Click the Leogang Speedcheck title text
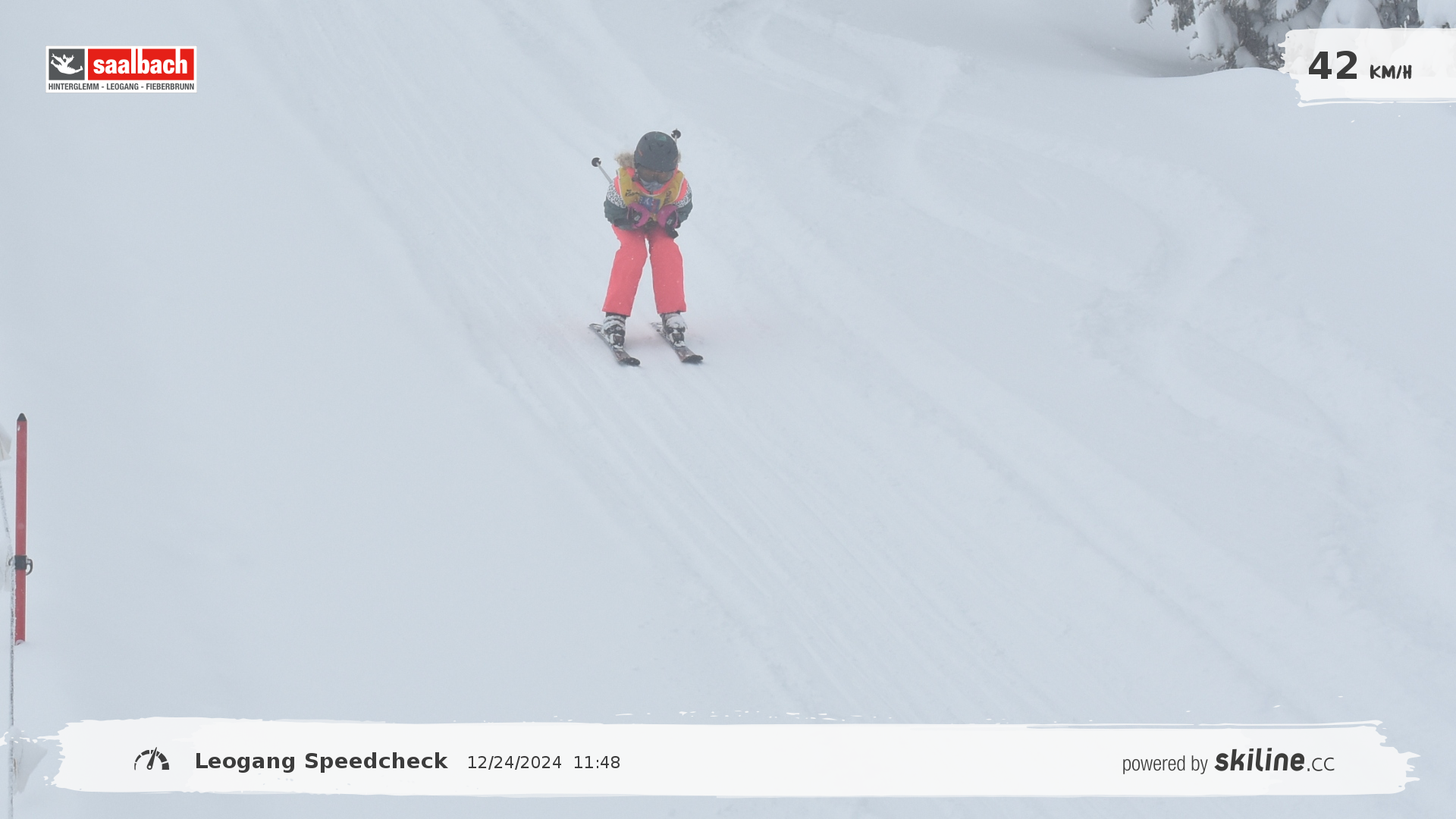 pyautogui.click(x=321, y=761)
